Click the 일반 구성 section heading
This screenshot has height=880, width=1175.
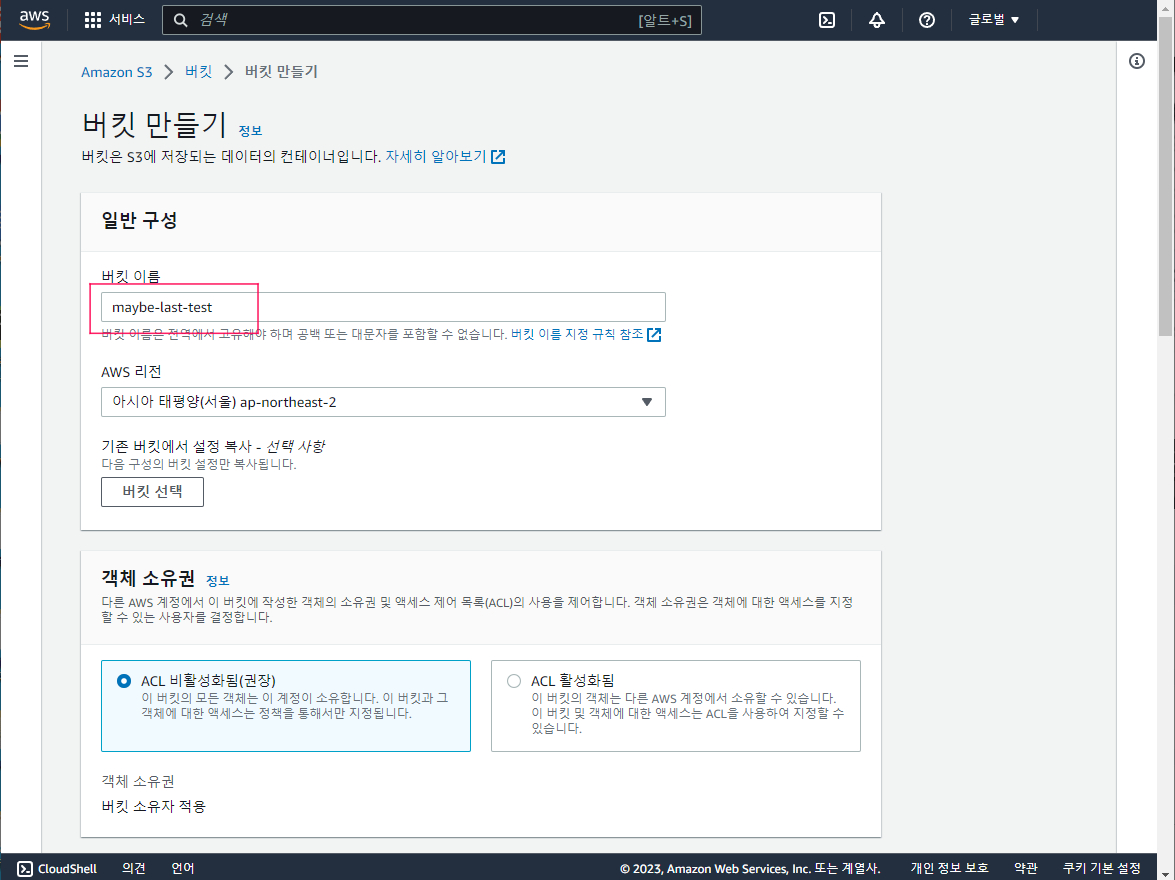(139, 220)
